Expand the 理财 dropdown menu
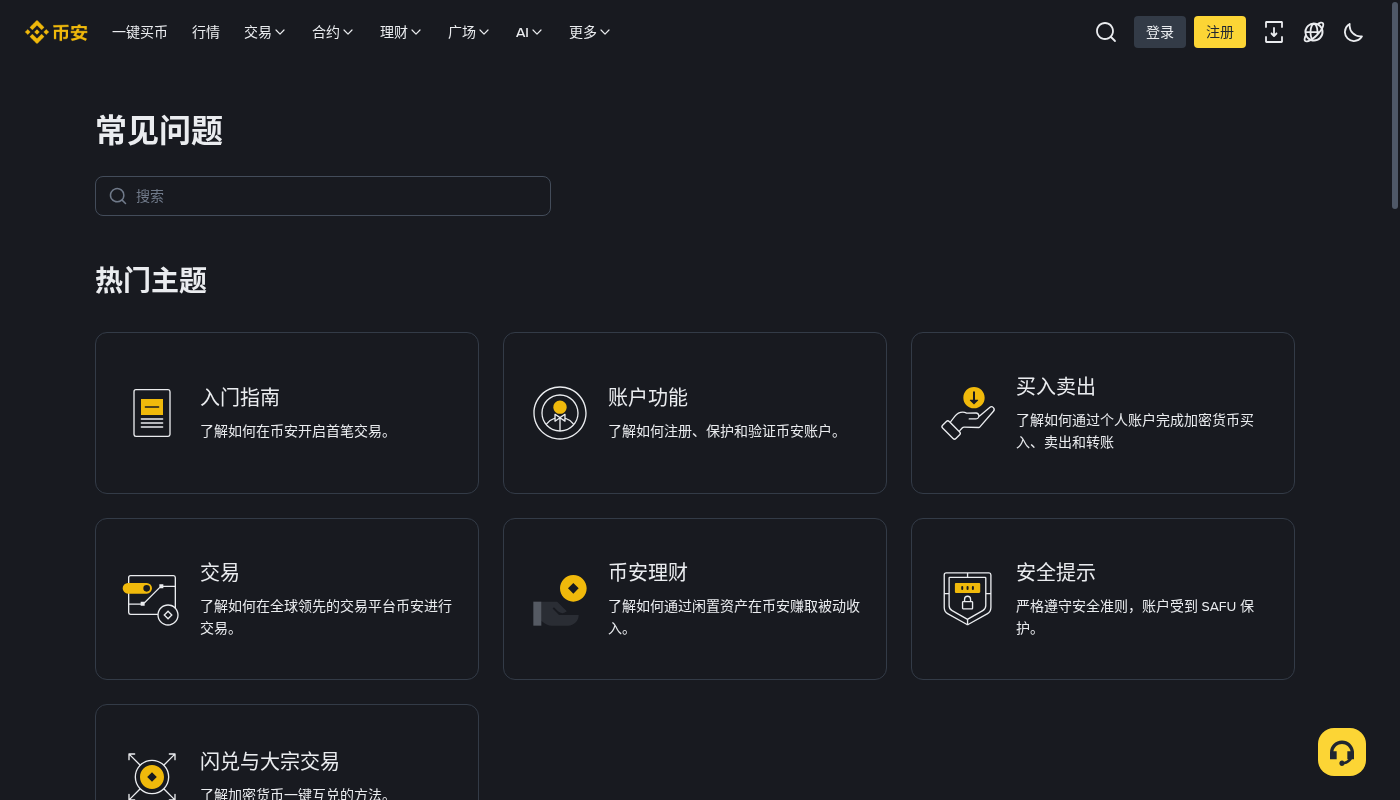This screenshot has height=800, width=1400. (x=401, y=32)
